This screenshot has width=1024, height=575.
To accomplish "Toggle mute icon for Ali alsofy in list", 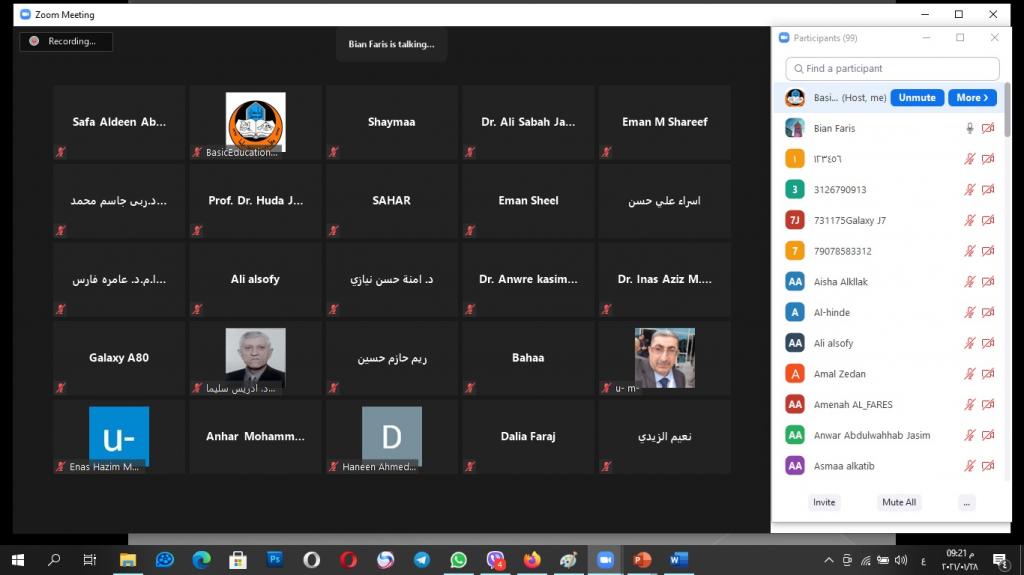I will 968,343.
